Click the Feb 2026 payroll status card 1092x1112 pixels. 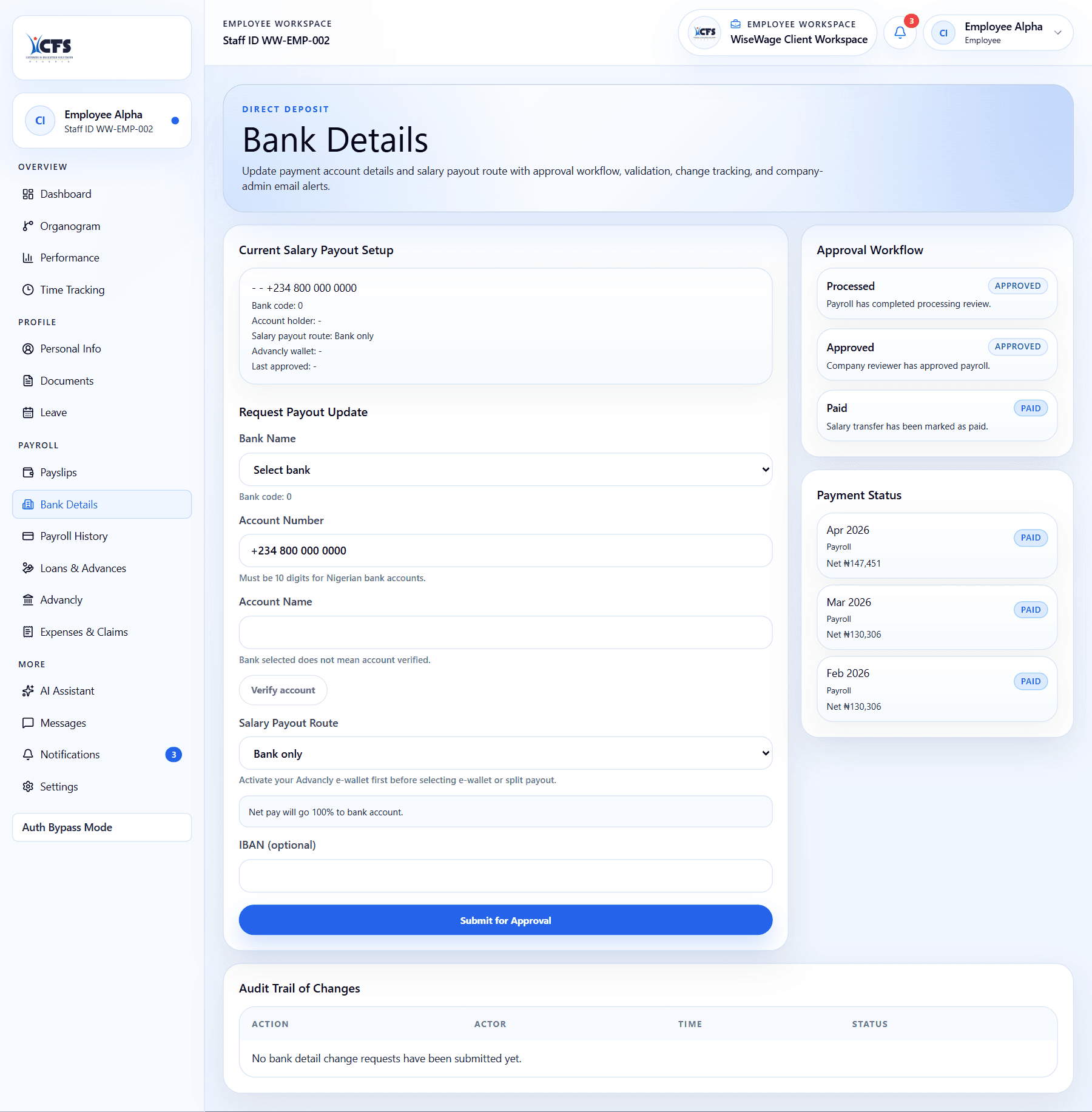click(x=937, y=689)
